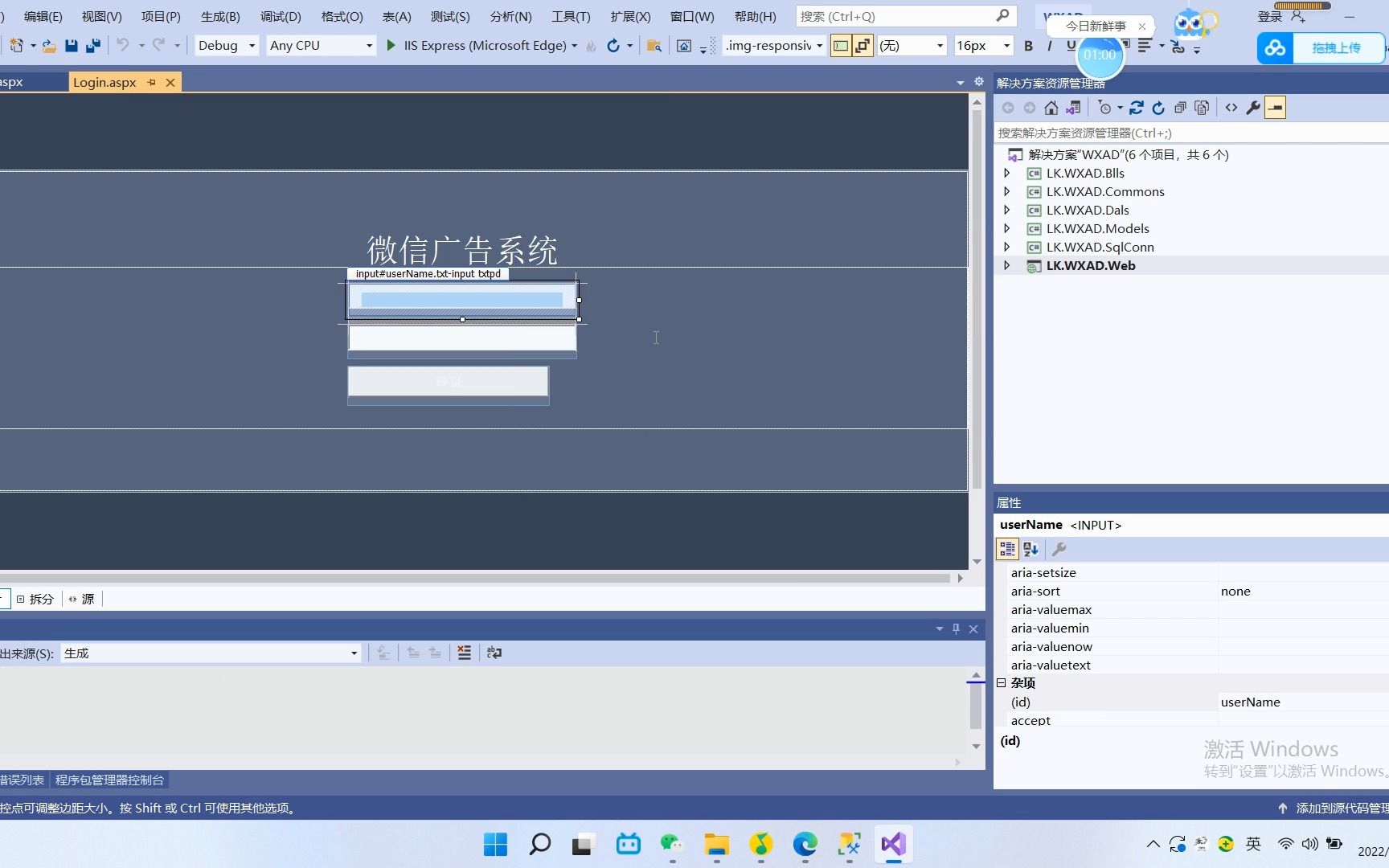Screen dimensions: 1389x868
Task: Open WeChat from the taskbar
Action: coord(672,844)
